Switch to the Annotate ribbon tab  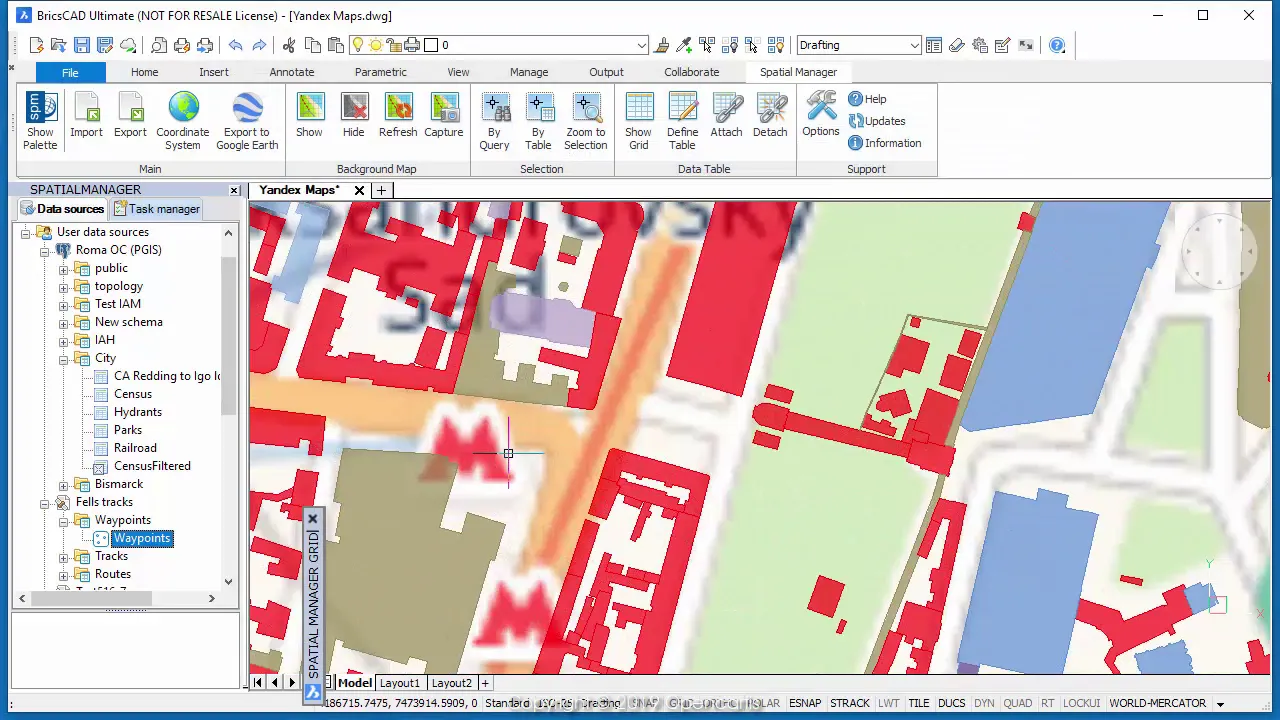(x=292, y=72)
